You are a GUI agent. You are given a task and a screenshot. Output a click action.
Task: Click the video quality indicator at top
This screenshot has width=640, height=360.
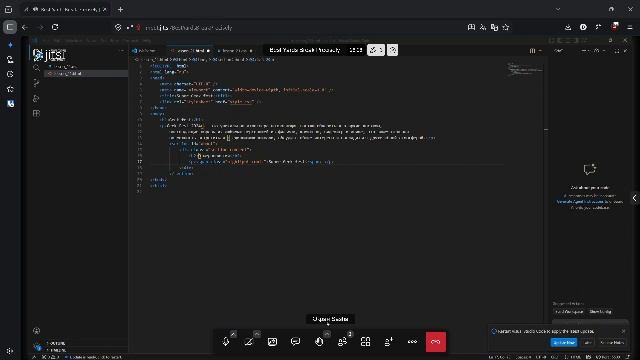[x=392, y=50]
